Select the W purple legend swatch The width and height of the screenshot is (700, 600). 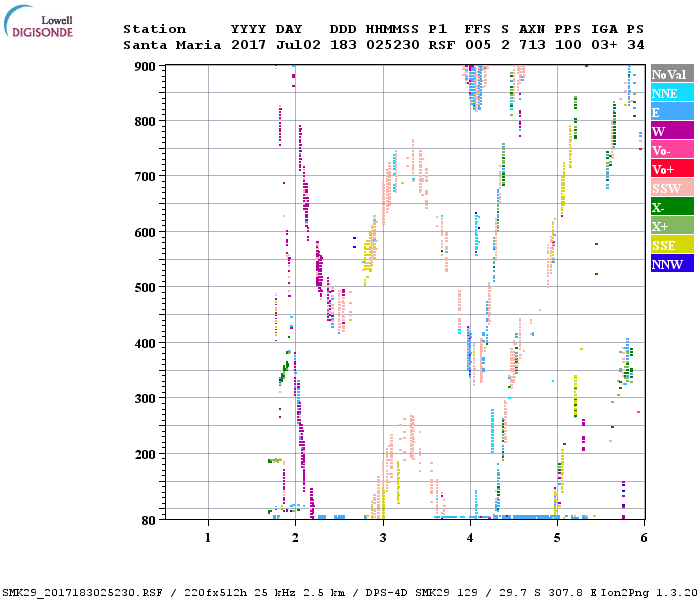coord(672,131)
